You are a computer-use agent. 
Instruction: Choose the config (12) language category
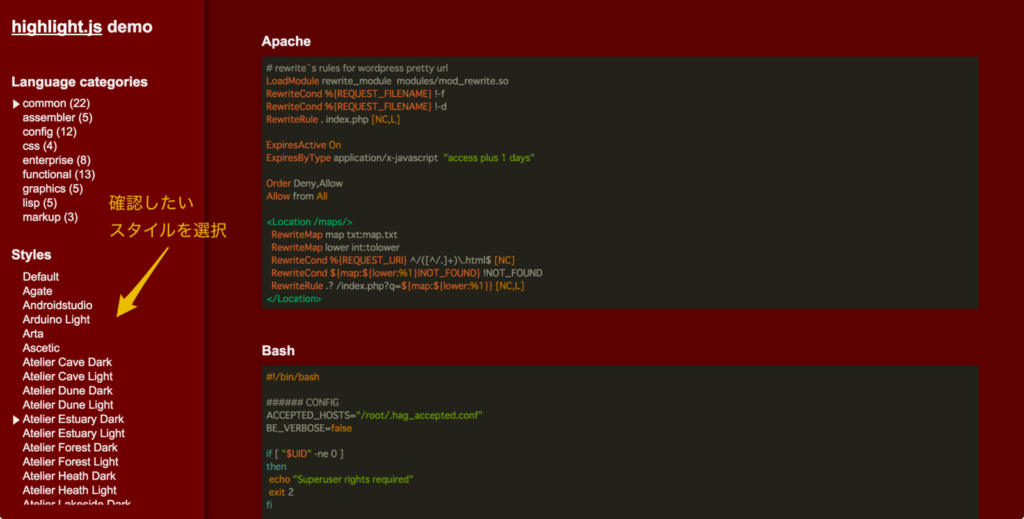click(50, 132)
